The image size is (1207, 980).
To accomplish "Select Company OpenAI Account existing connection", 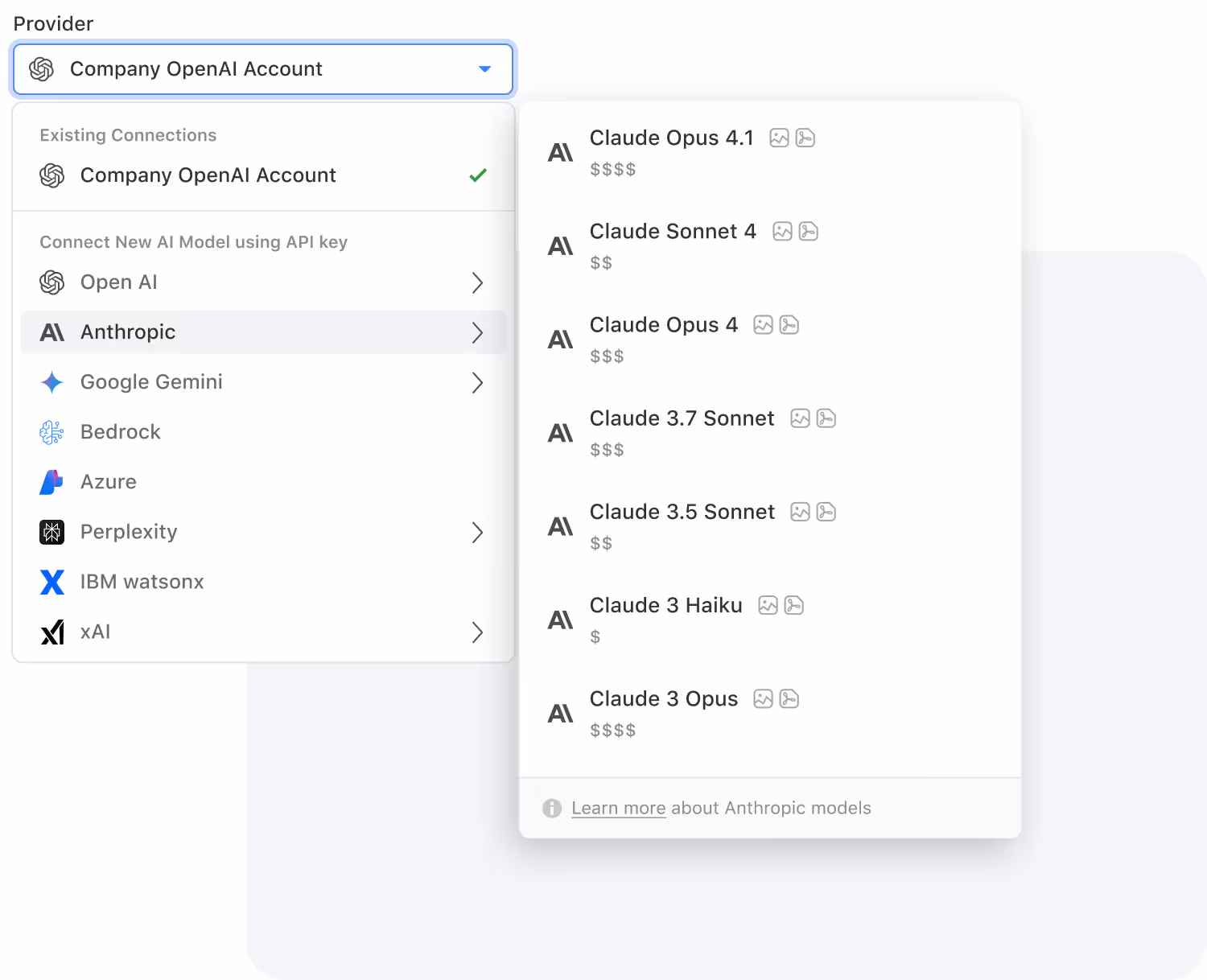I will coord(263,175).
